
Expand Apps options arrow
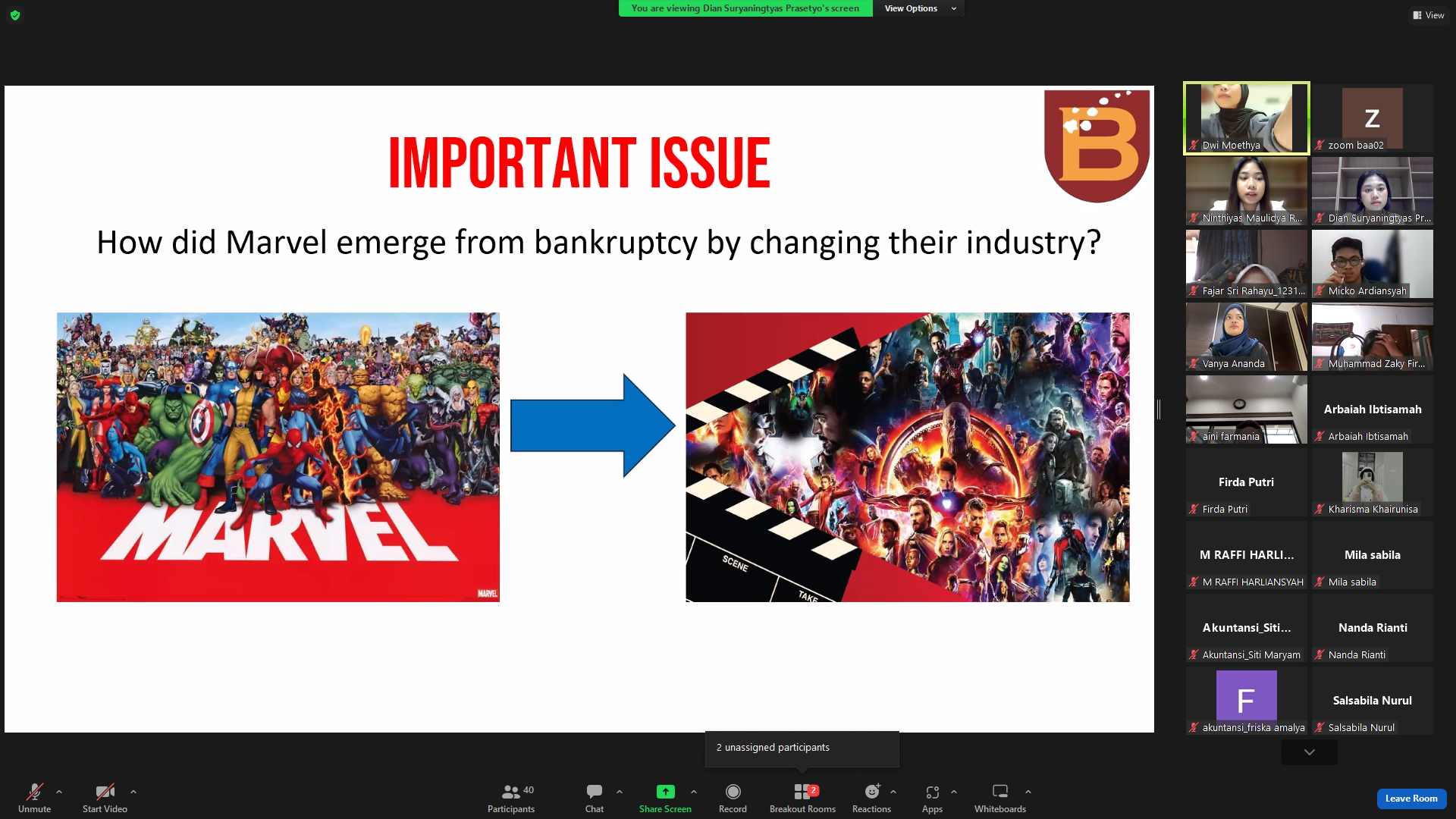tap(954, 792)
